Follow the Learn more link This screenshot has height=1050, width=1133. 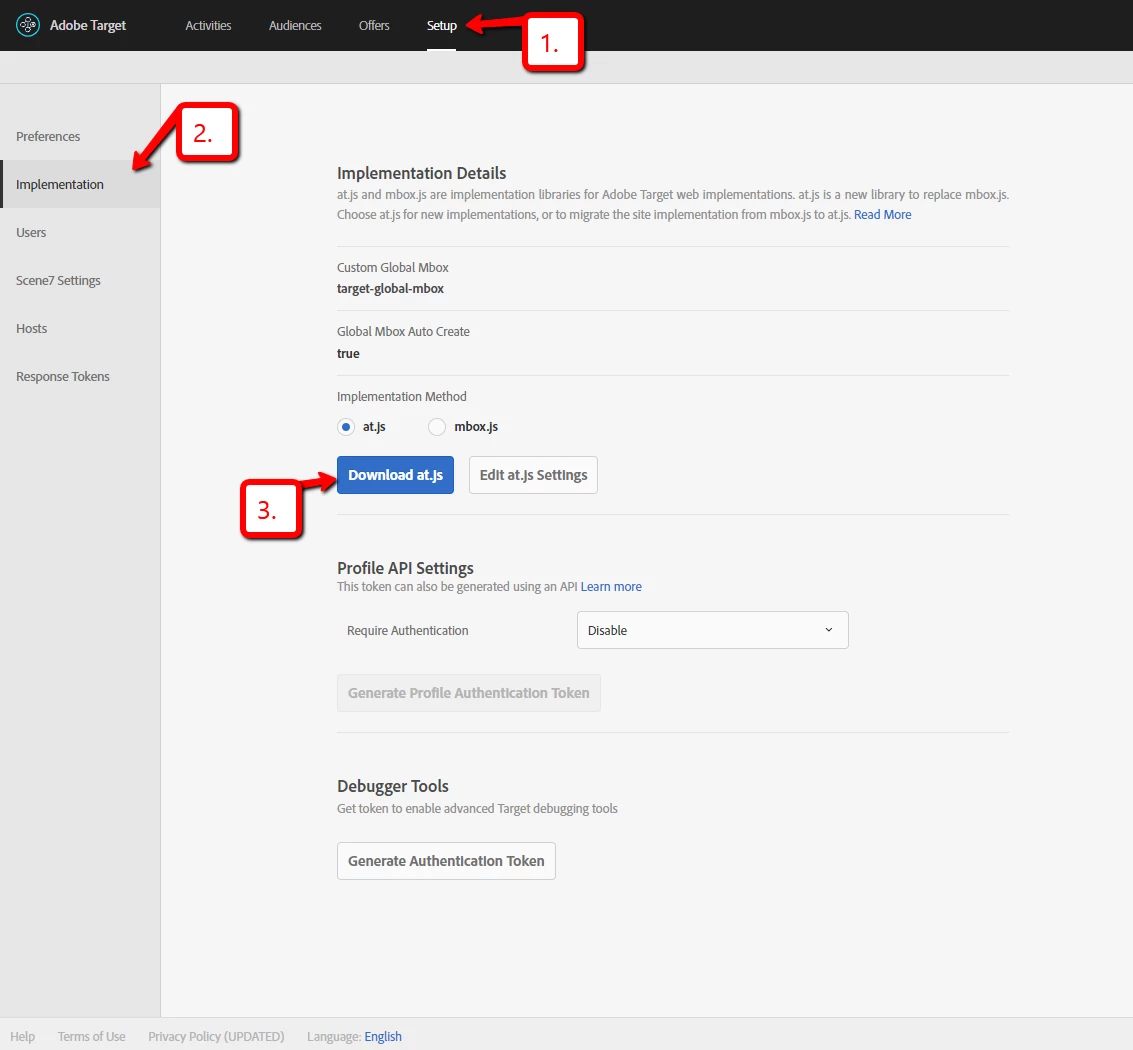click(611, 587)
